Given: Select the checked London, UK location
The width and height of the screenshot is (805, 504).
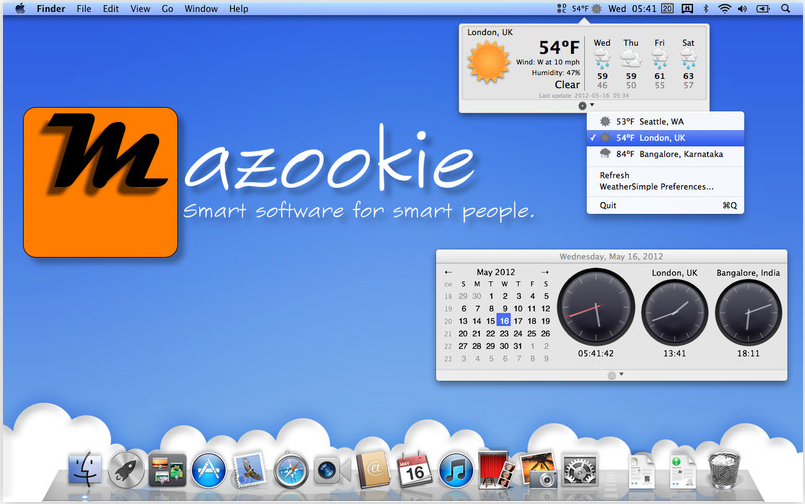Looking at the screenshot, I should pyautogui.click(x=665, y=138).
